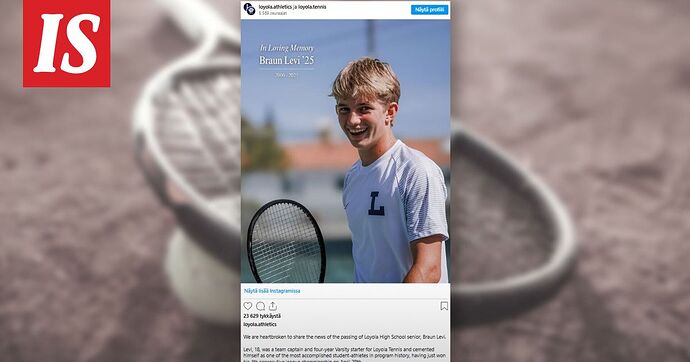The height and width of the screenshot is (362, 690).
Task: Click the caption paragraph about team captain Levi
Action: pyautogui.click(x=345, y=355)
